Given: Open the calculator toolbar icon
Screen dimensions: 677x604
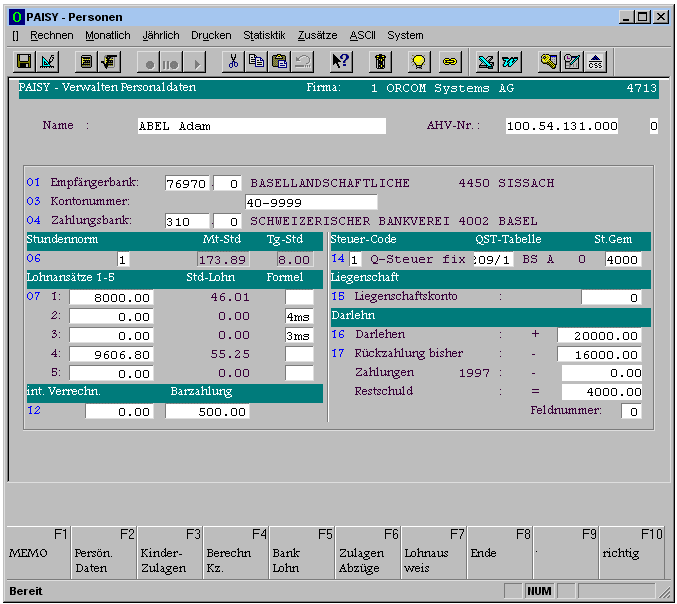Looking at the screenshot, I should click(x=86, y=62).
